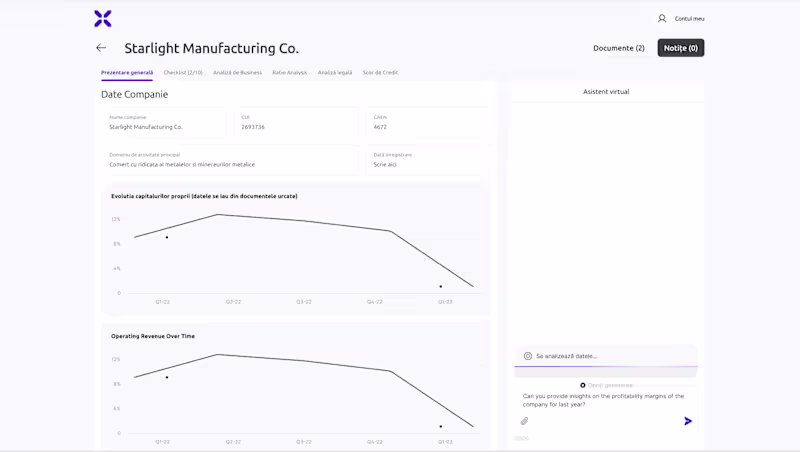Open the Documente (2) button

(619, 48)
